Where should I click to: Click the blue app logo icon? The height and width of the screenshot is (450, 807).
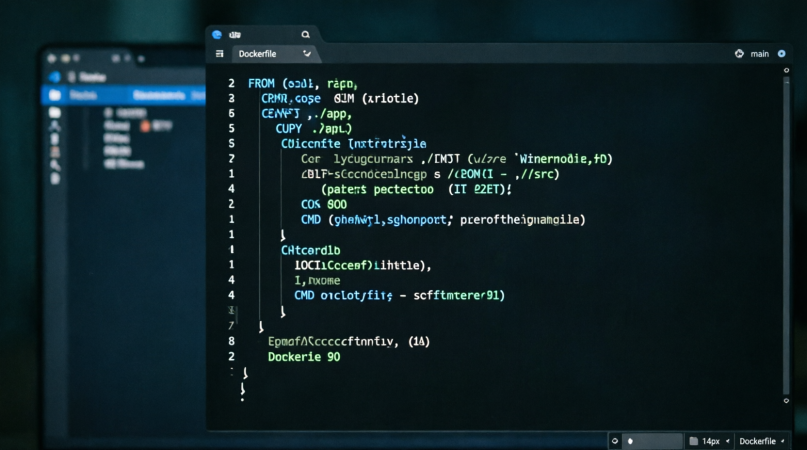(x=217, y=34)
